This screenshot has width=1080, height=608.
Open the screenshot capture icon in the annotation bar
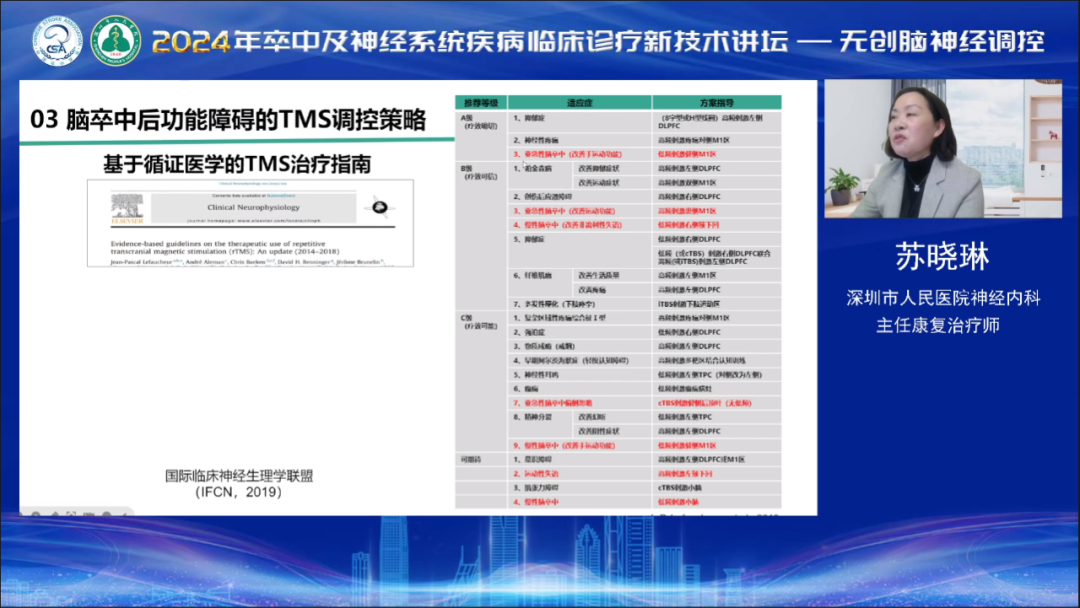(72, 513)
